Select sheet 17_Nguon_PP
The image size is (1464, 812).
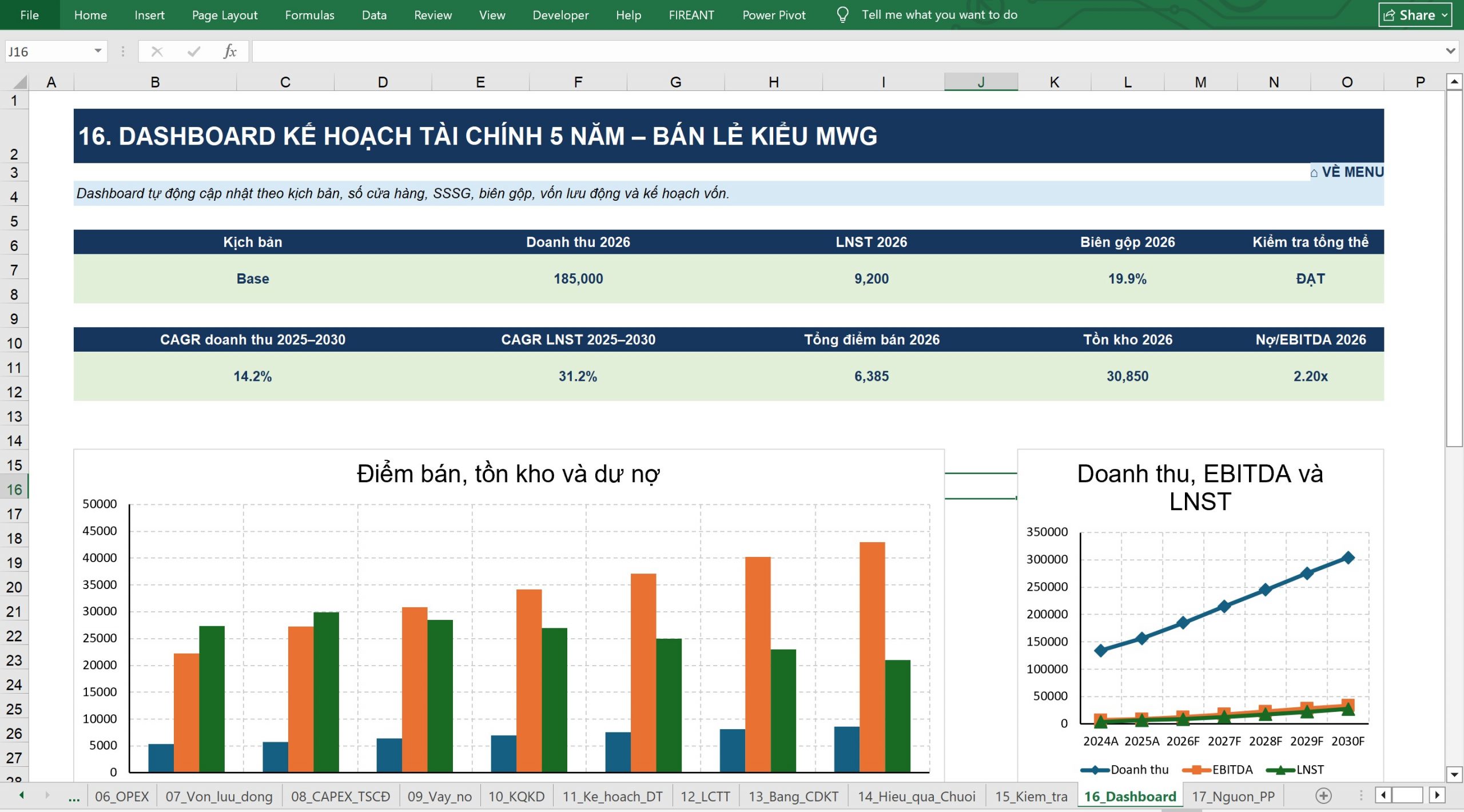pyautogui.click(x=1233, y=796)
